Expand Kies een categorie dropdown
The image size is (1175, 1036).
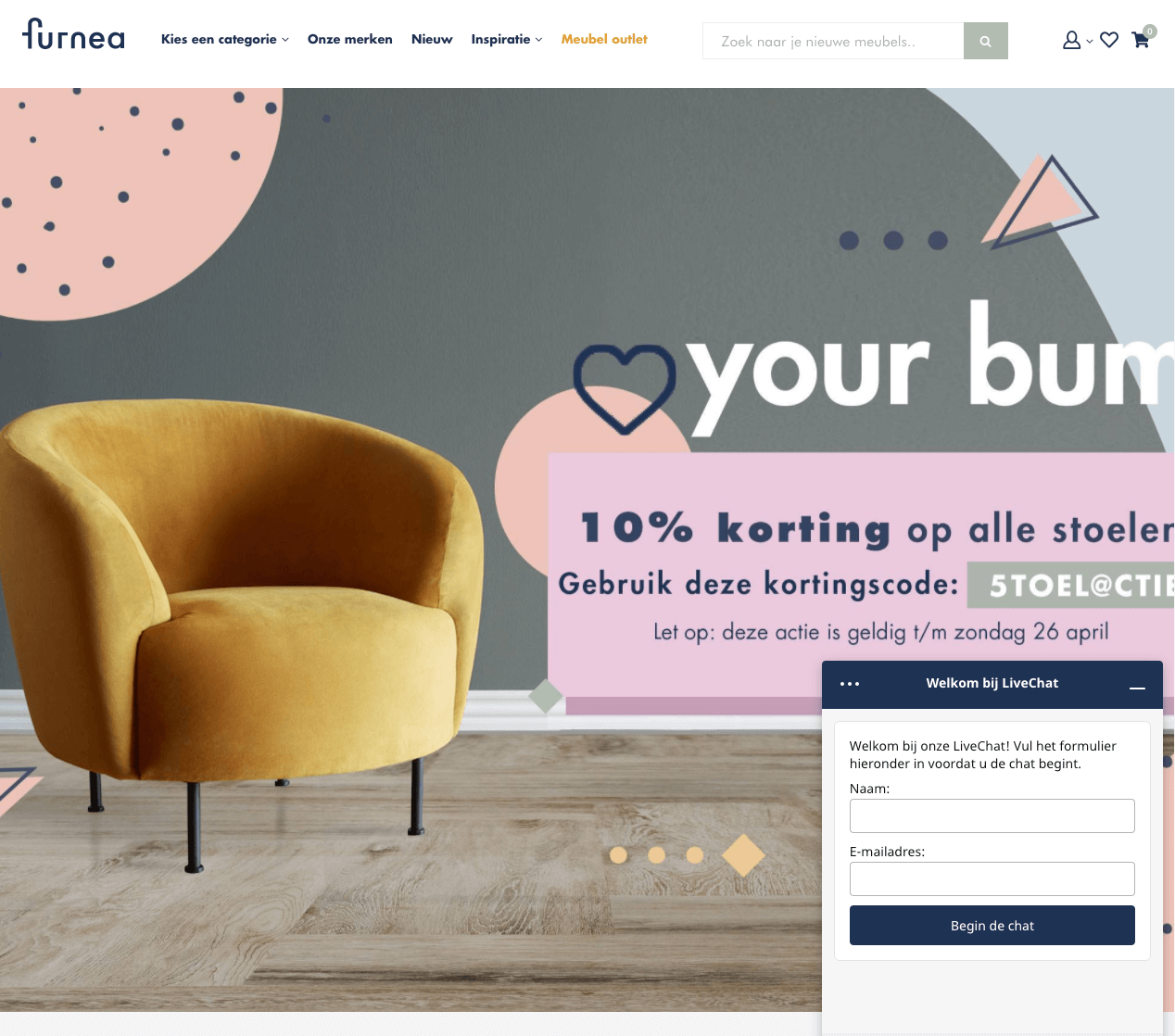click(225, 39)
